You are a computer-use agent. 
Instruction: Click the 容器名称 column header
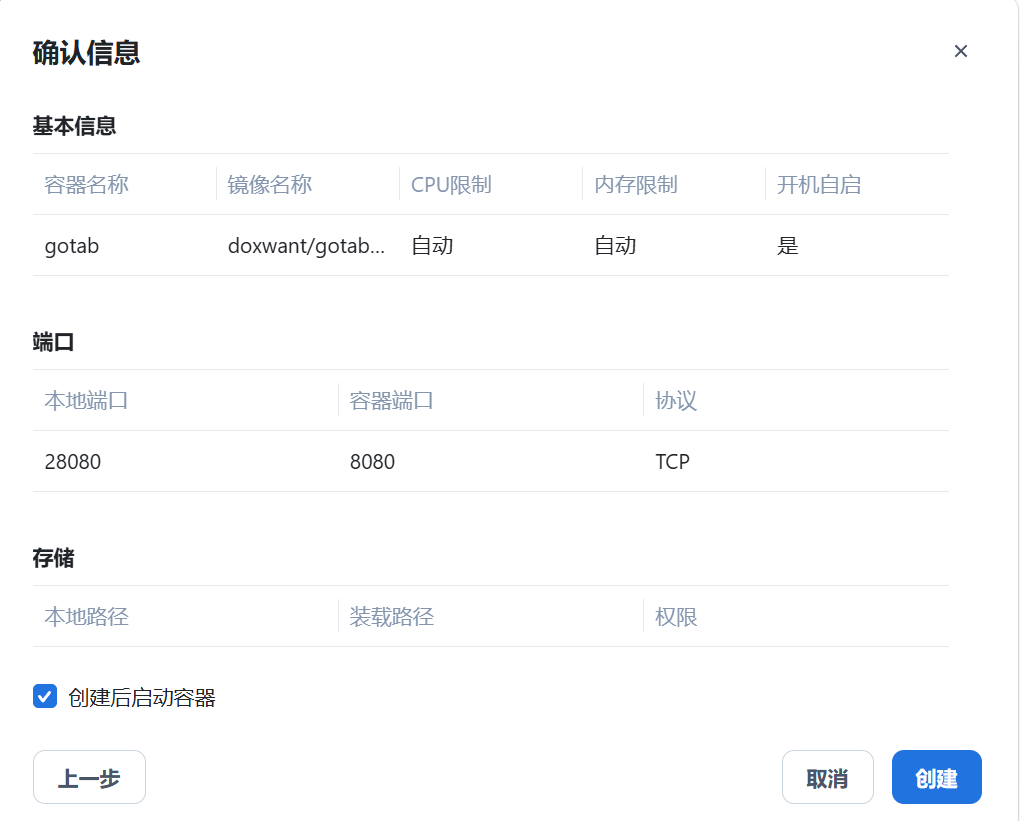click(87, 185)
